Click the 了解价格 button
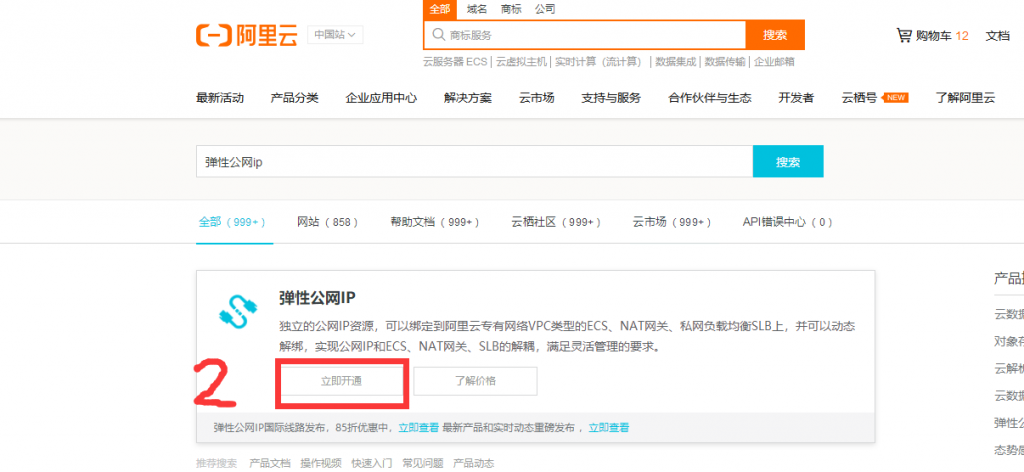The image size is (1024, 472). pos(475,381)
